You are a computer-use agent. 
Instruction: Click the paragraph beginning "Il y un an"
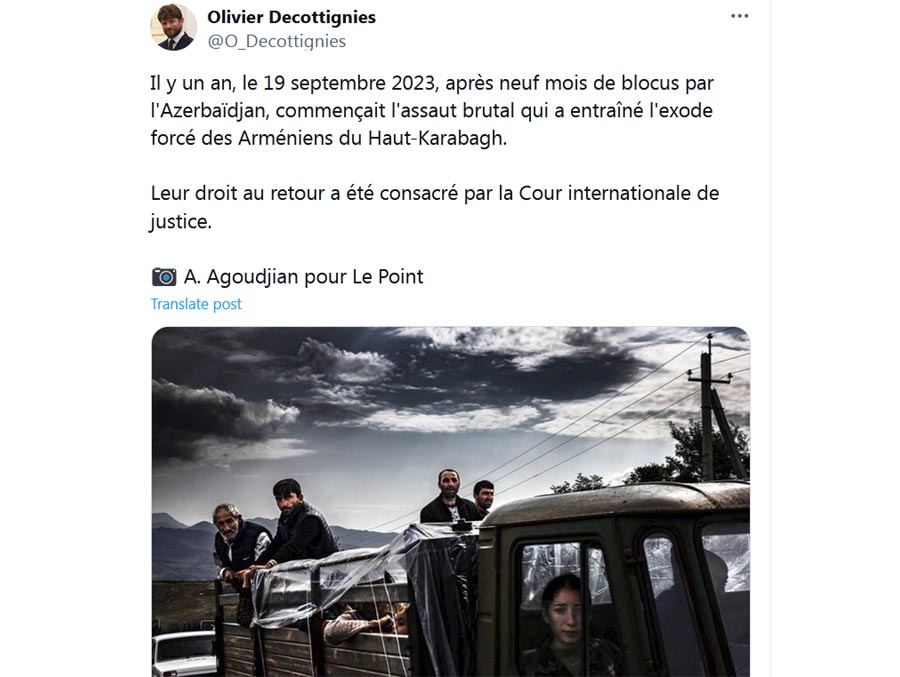(x=432, y=111)
